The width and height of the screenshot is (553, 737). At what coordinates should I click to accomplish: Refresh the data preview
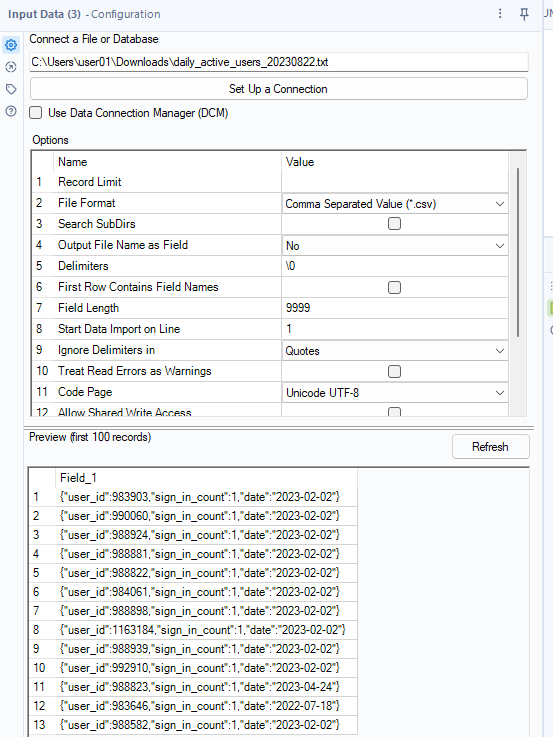pos(491,447)
